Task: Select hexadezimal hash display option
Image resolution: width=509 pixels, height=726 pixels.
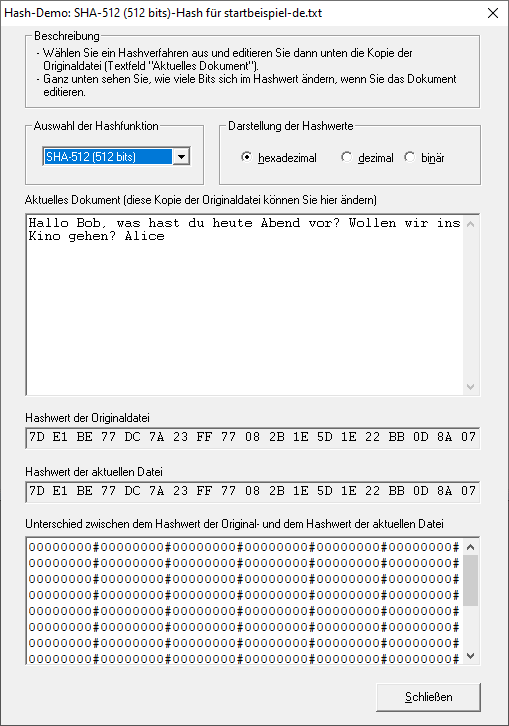Action: (x=279, y=158)
